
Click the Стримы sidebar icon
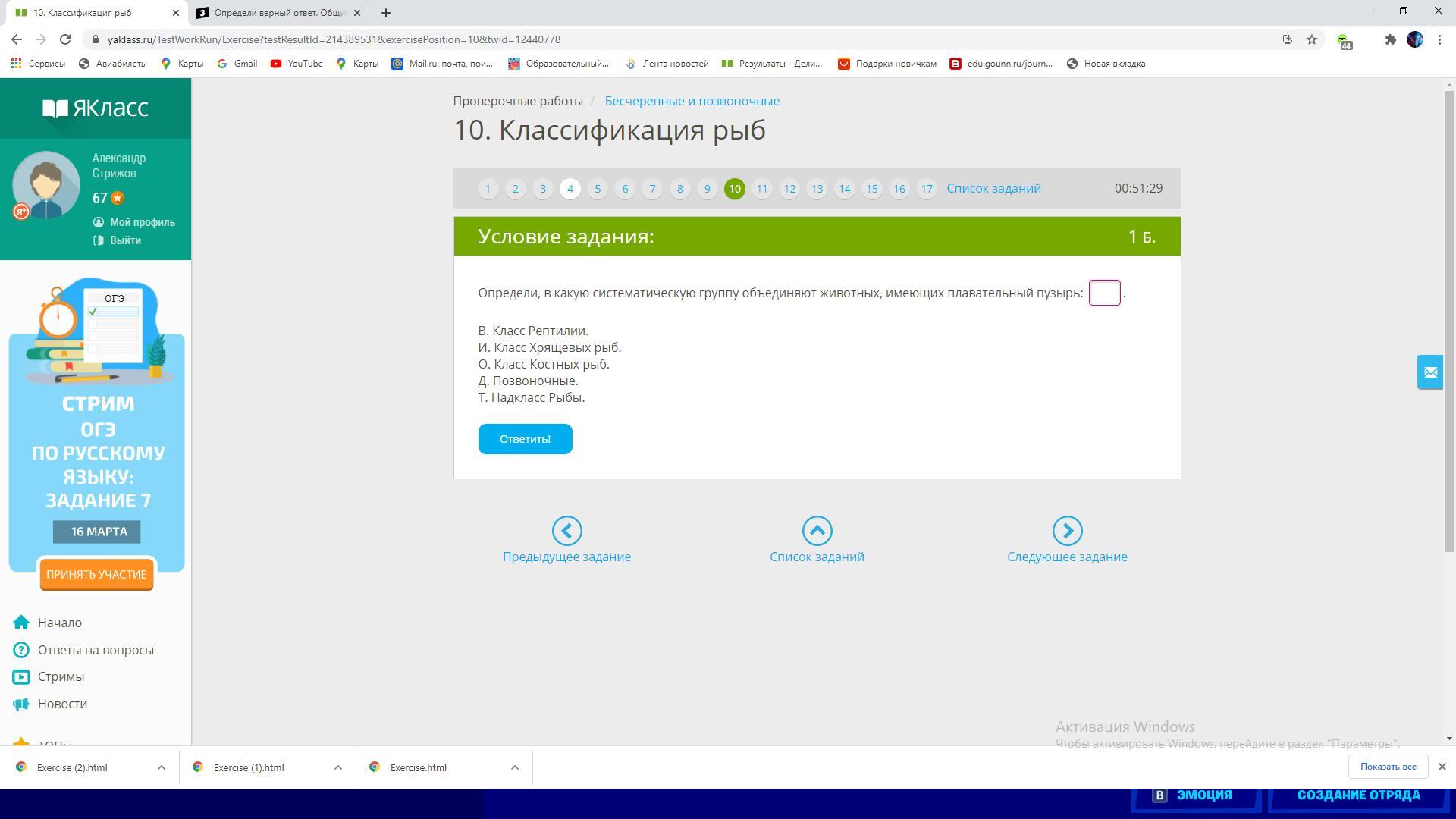[21, 677]
